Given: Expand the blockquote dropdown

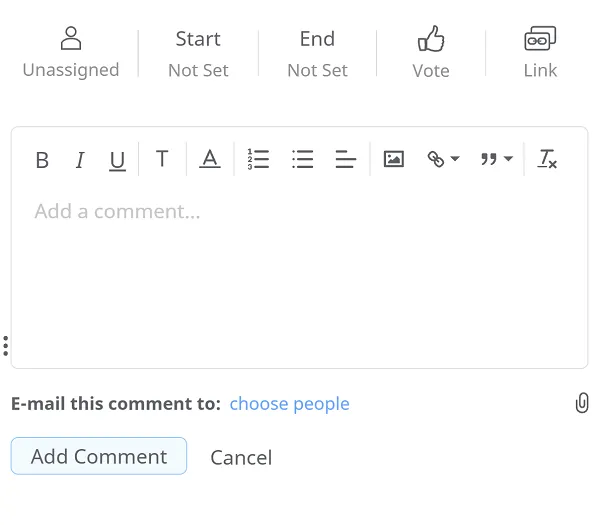Looking at the screenshot, I should (496, 159).
